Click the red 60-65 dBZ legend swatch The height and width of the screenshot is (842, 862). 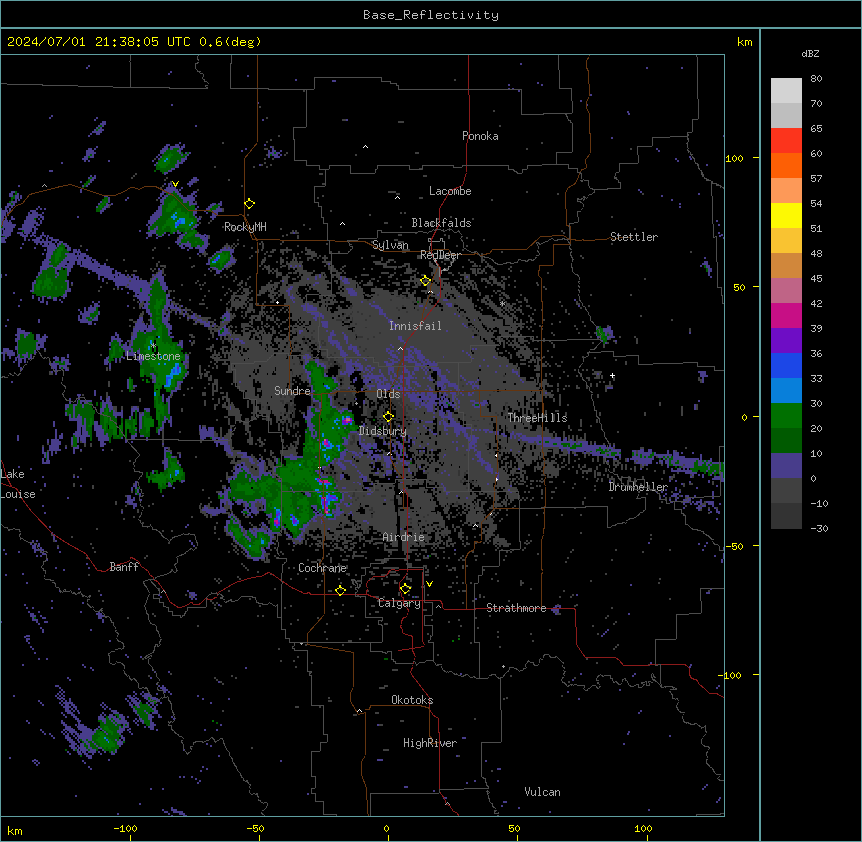[786, 141]
